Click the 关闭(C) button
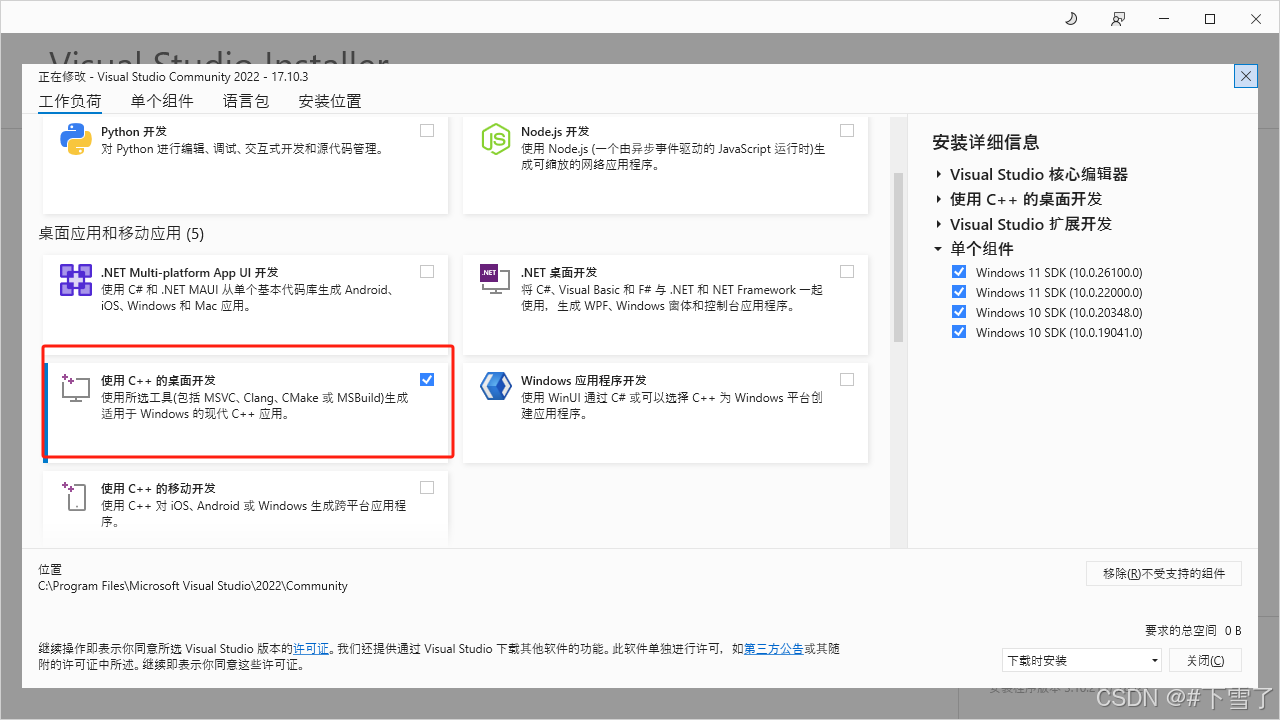Viewport: 1280px width, 720px height. click(x=1205, y=660)
